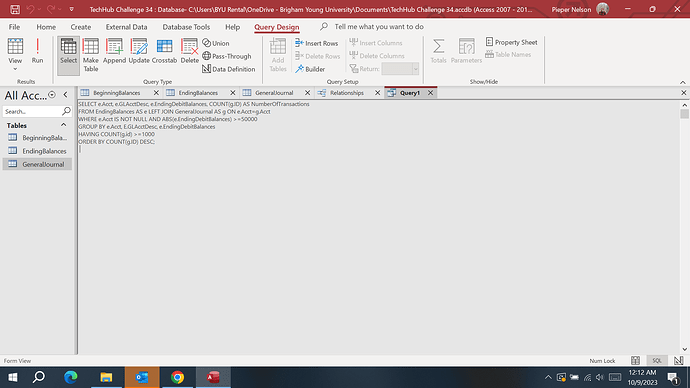This screenshot has width=690, height=388.
Task: Toggle the Totals sigma button
Action: 438,51
